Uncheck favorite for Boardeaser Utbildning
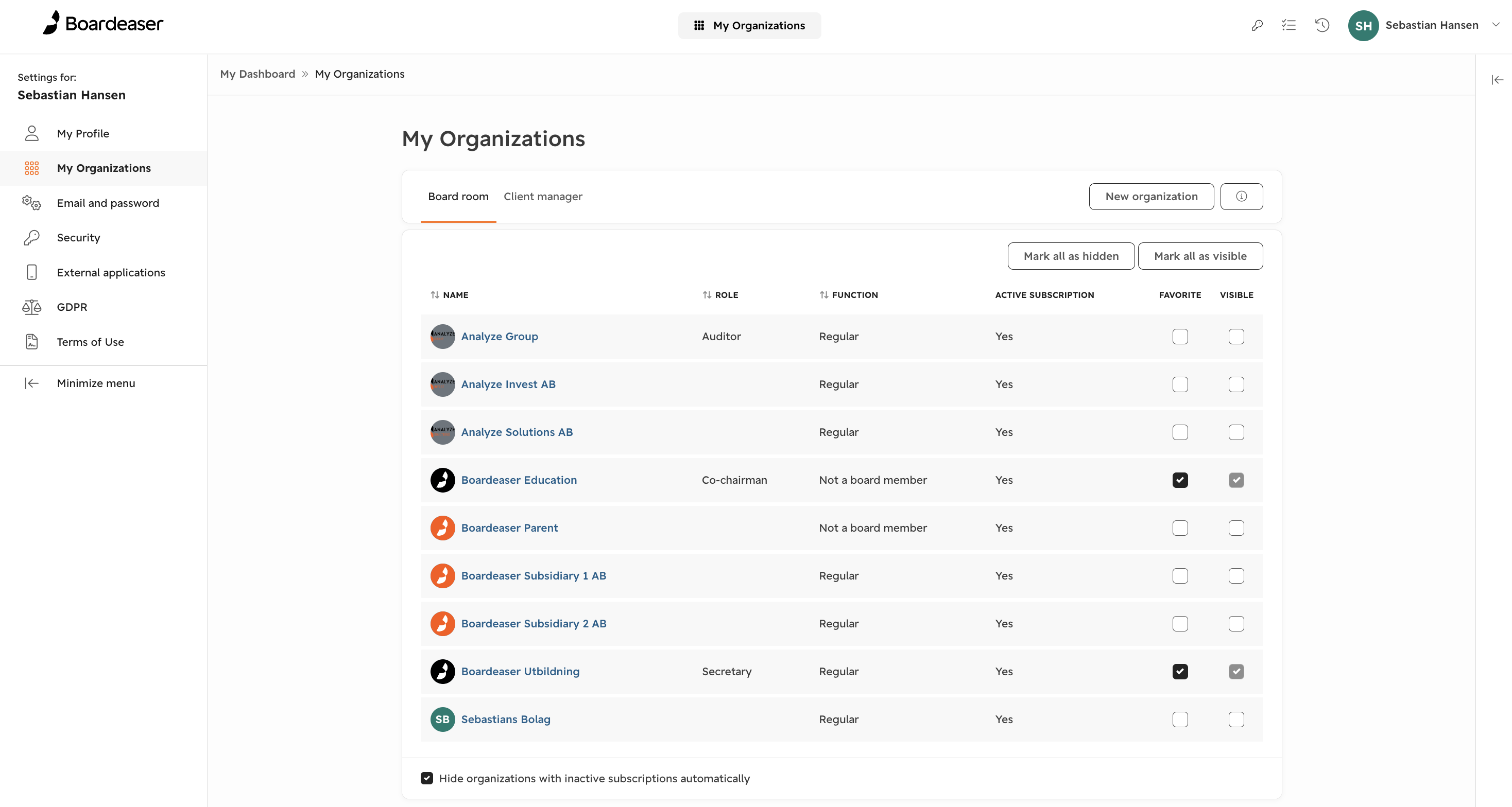Image resolution: width=1512 pixels, height=807 pixels. pyautogui.click(x=1180, y=672)
